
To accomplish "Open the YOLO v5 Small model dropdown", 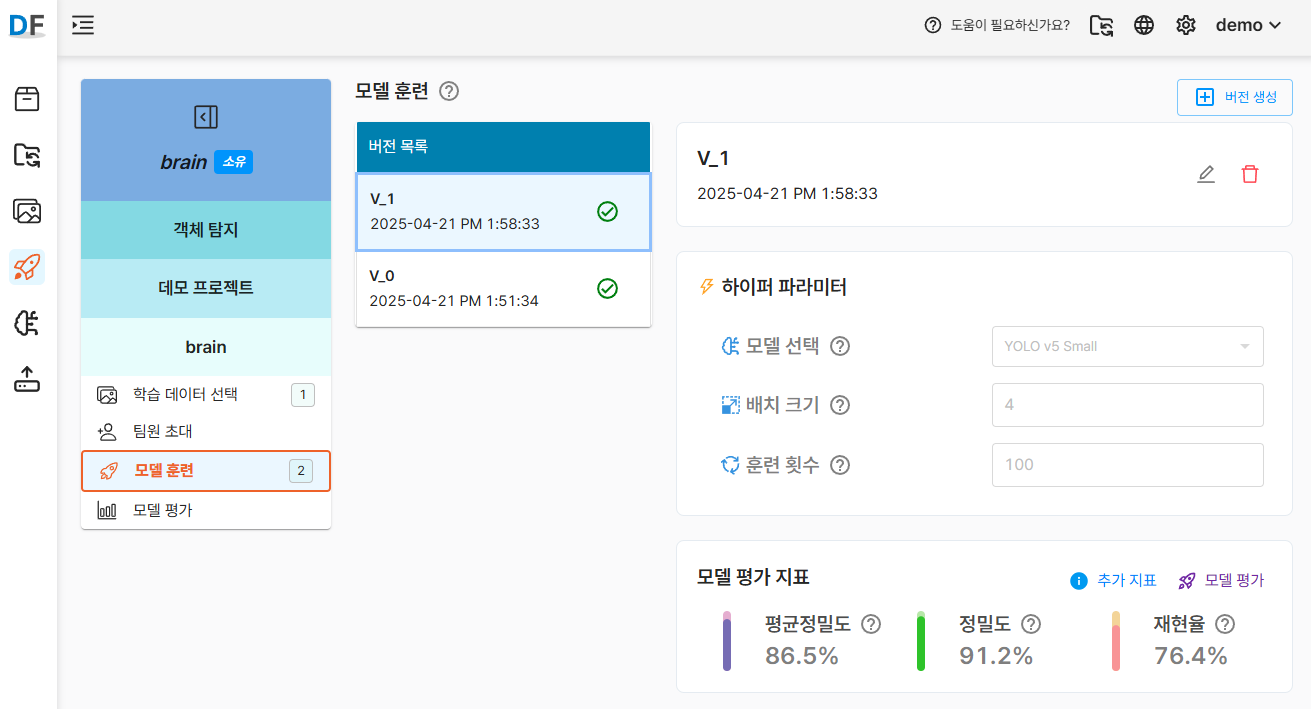I will 1127,346.
